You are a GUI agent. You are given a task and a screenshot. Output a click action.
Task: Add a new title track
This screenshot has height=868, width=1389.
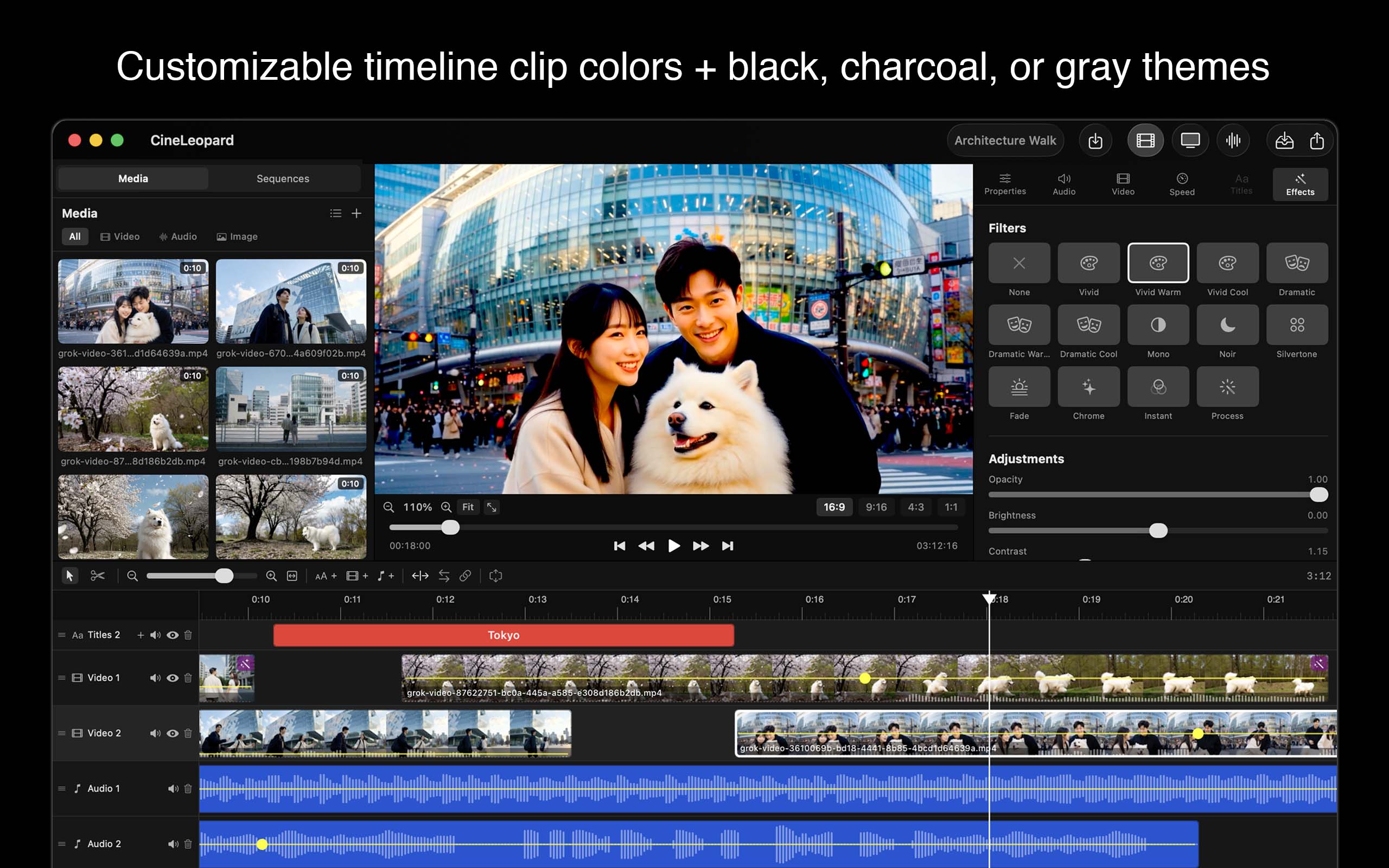point(326,576)
